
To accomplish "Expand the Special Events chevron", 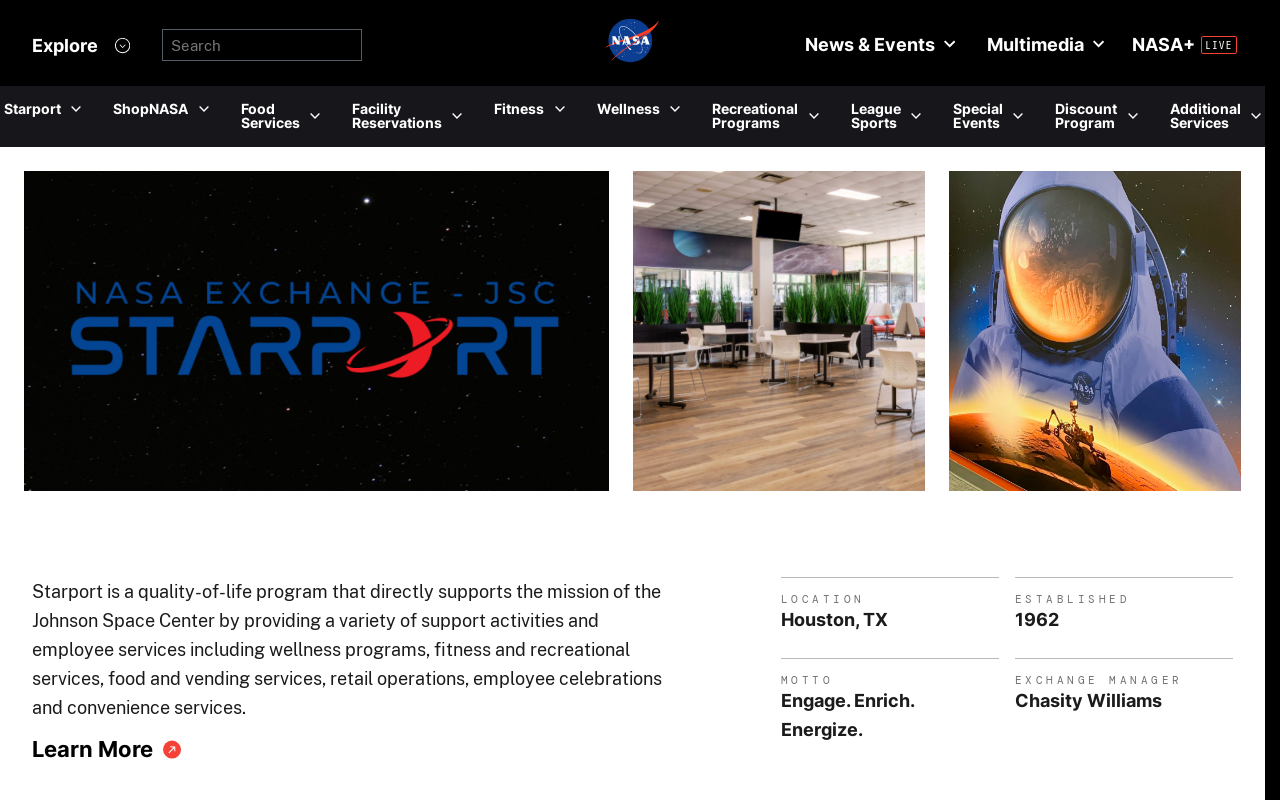I will [1018, 116].
